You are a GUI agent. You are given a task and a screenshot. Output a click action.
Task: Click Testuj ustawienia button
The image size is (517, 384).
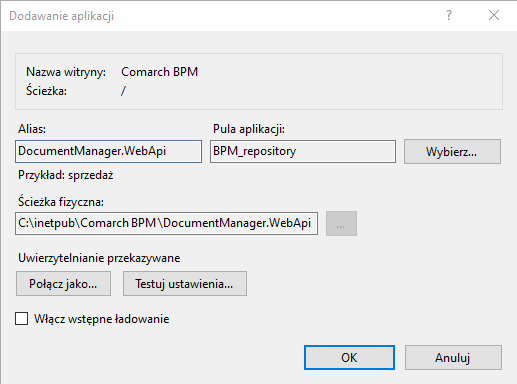(x=185, y=284)
